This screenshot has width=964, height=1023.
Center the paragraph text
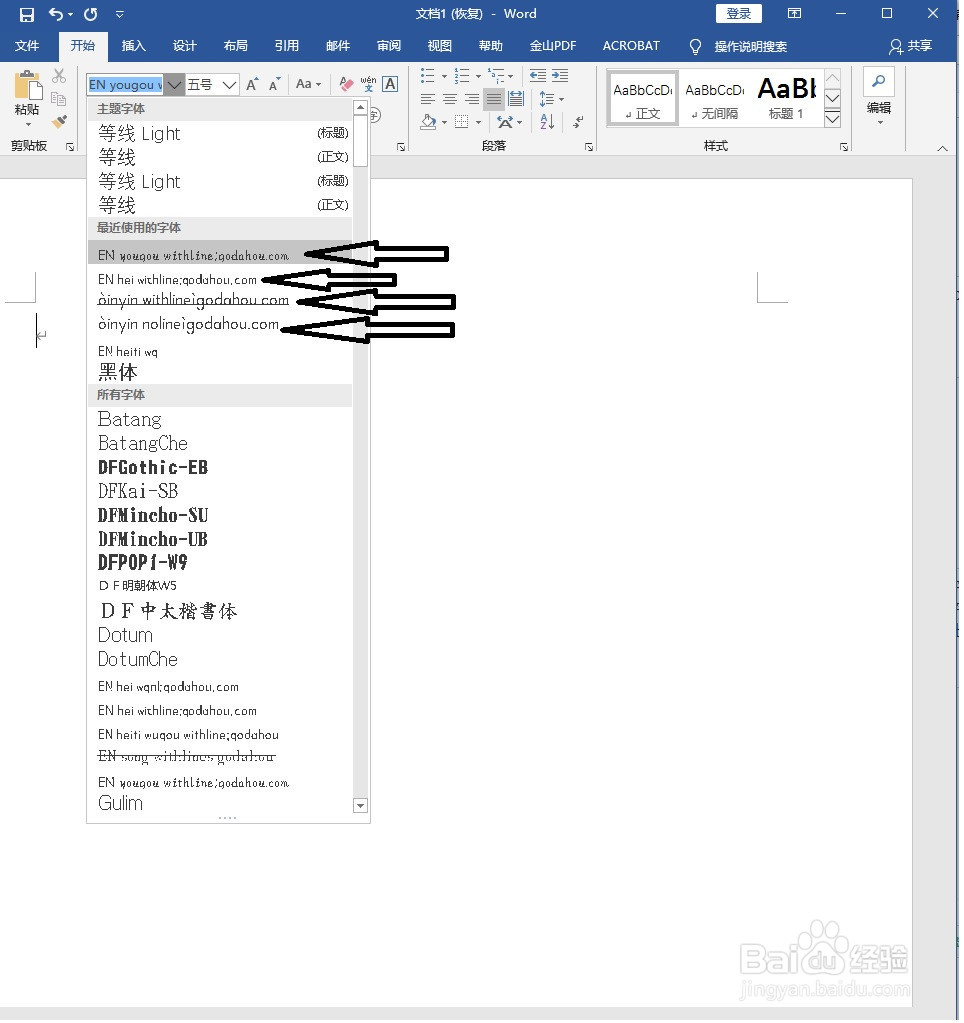pos(450,99)
